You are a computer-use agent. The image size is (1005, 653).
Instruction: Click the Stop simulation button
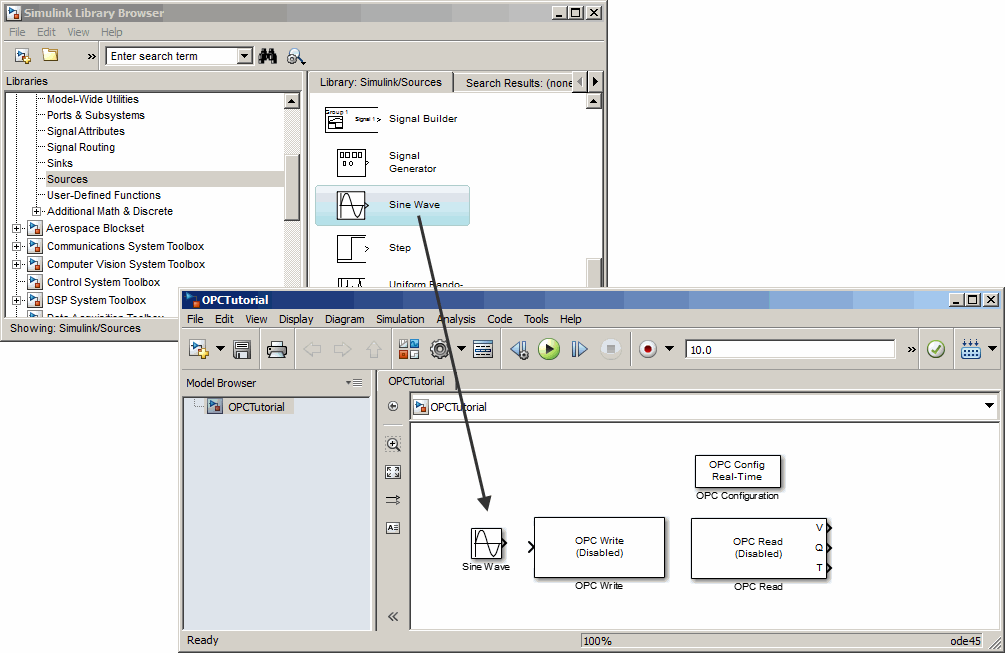(x=611, y=349)
